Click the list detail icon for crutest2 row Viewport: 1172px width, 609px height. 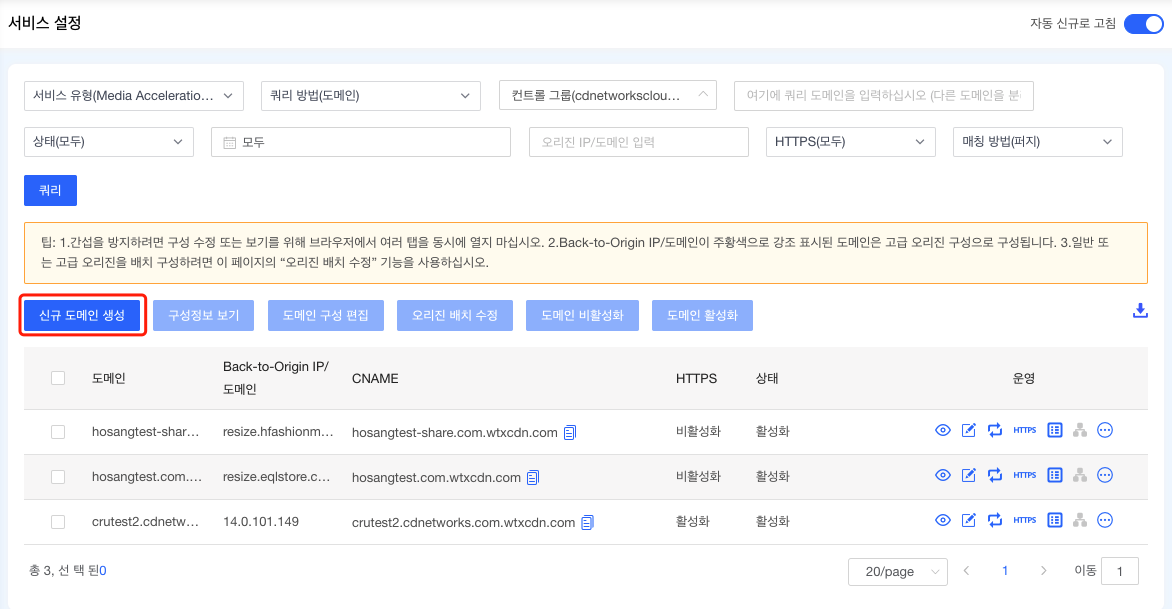coord(1054,521)
